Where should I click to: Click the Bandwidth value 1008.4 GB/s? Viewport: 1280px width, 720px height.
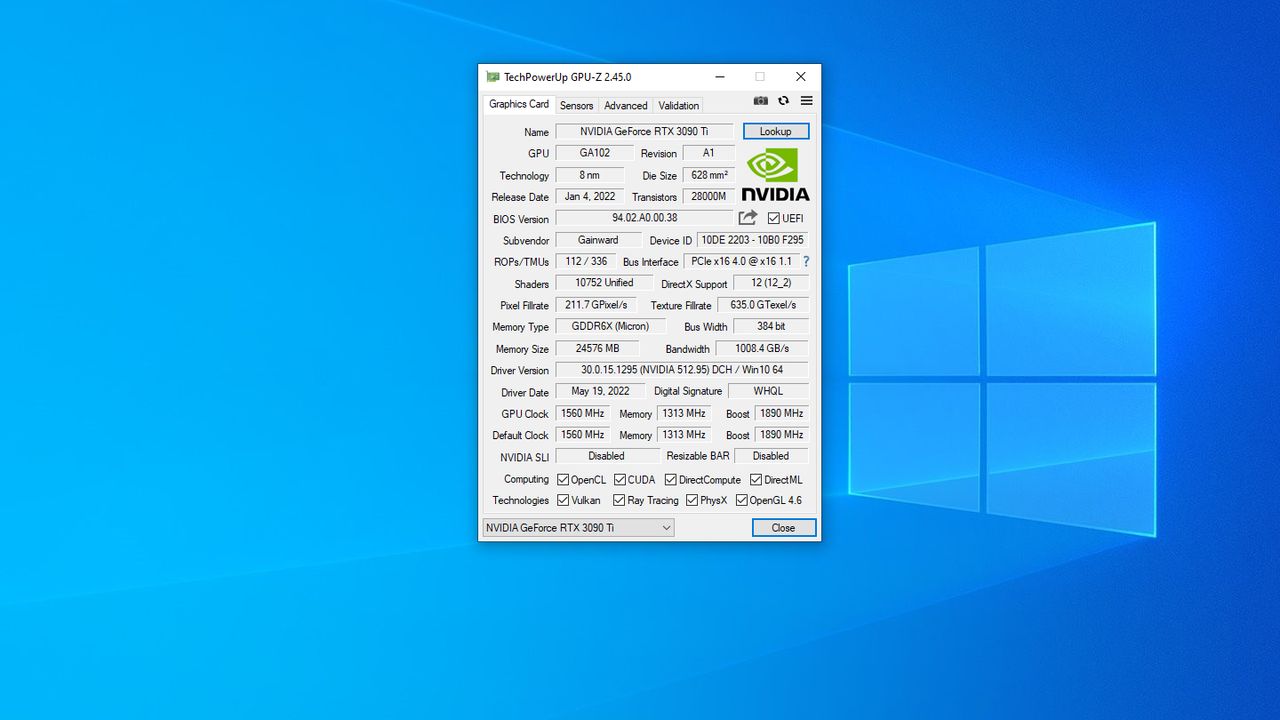762,348
